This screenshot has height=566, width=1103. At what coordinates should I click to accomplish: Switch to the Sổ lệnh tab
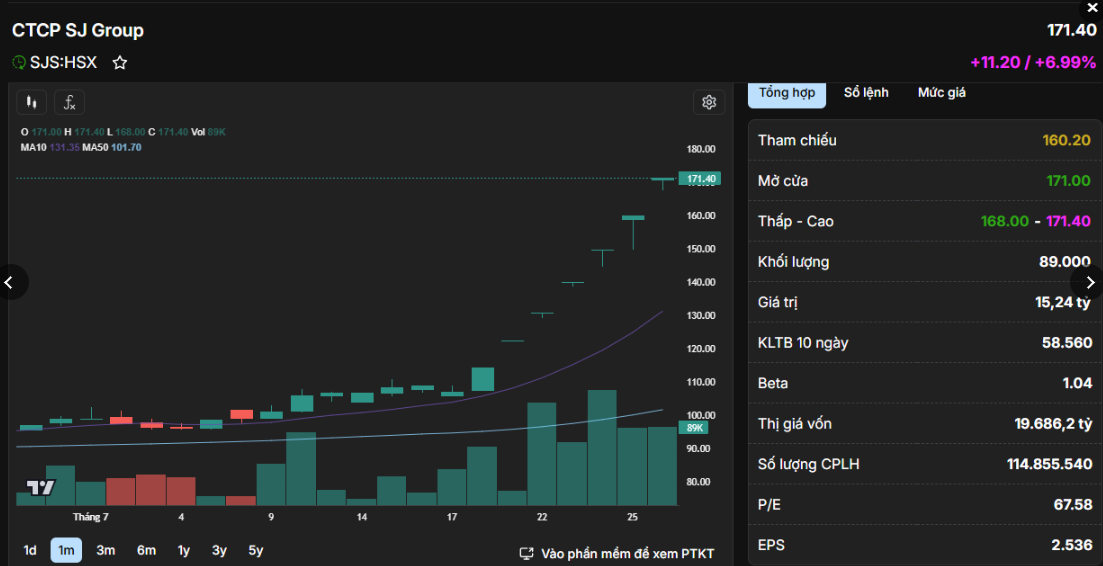866,93
